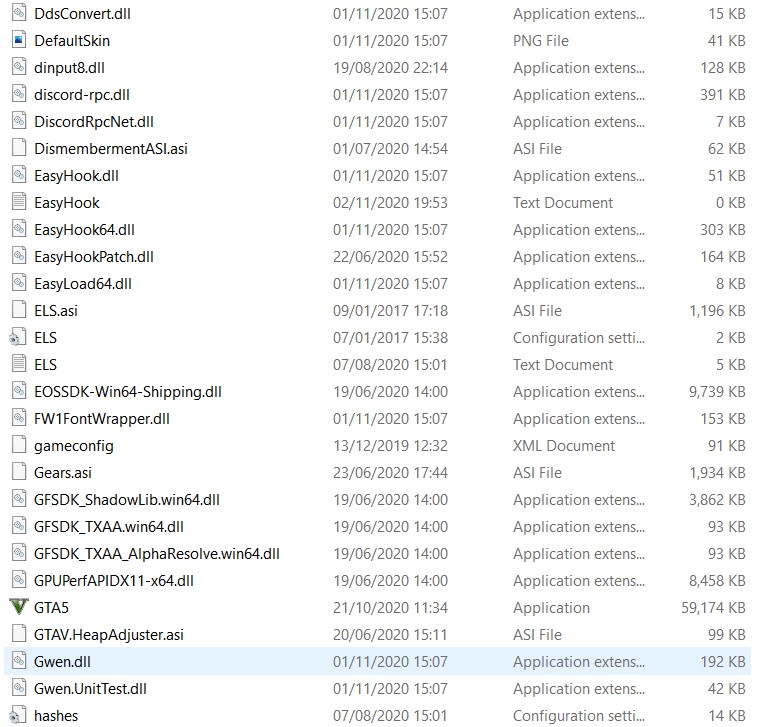Viewport: 757px width, 727px height.
Task: Click the GPUPerfAPIDX11-x64.dll file icon
Action: tap(19, 580)
